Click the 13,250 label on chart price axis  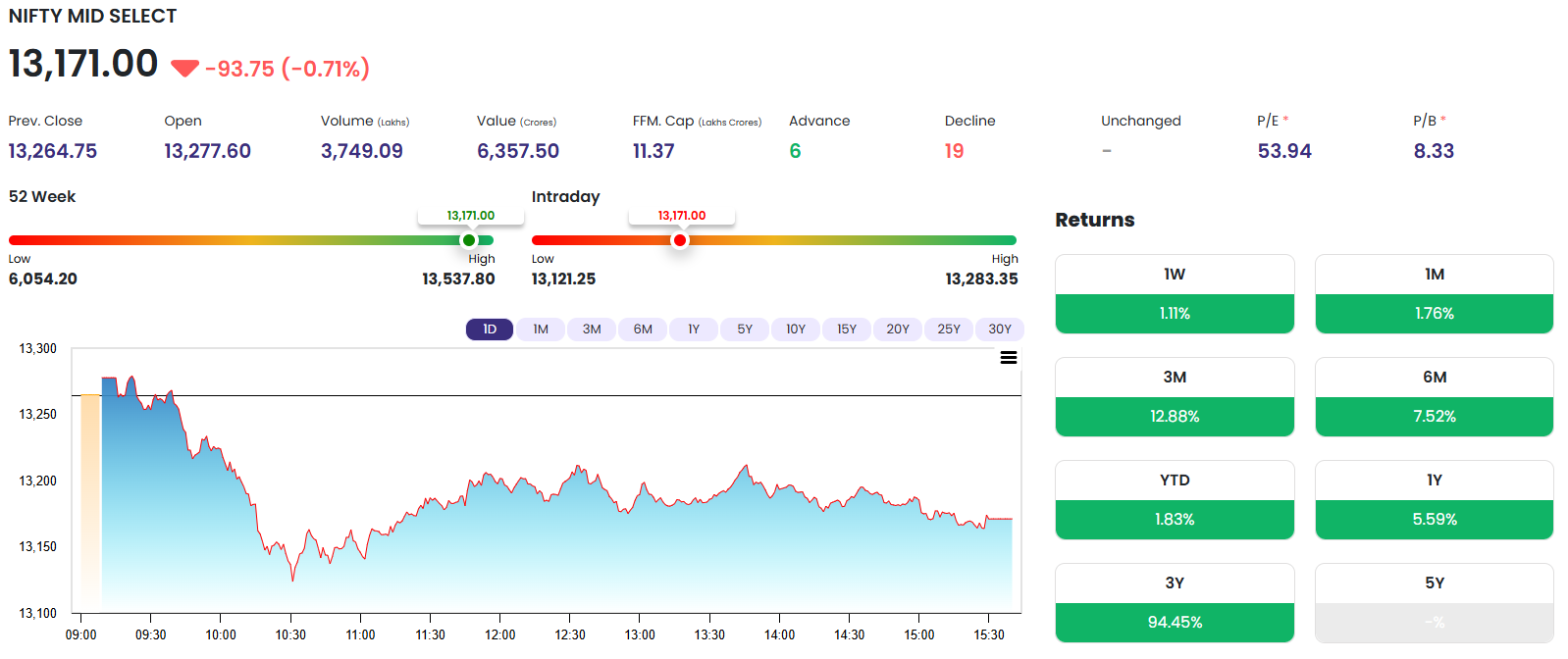click(x=38, y=414)
